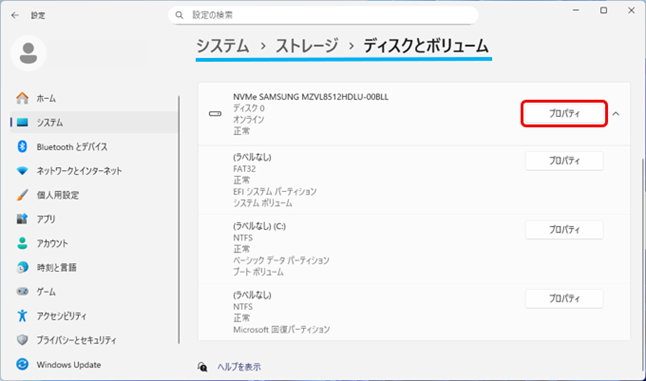Click the main panel vertical scrollbar
Viewport: 646px width, 381px height.
click(643, 264)
